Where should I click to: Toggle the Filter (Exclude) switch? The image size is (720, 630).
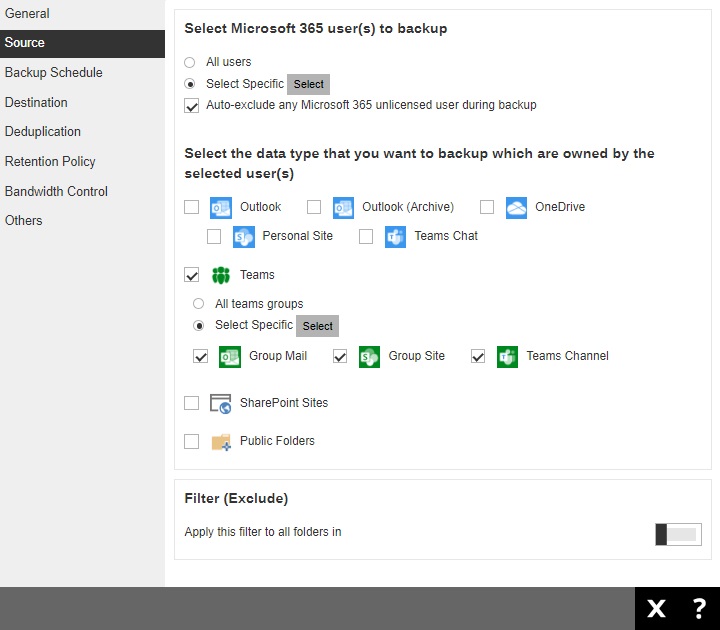(678, 534)
